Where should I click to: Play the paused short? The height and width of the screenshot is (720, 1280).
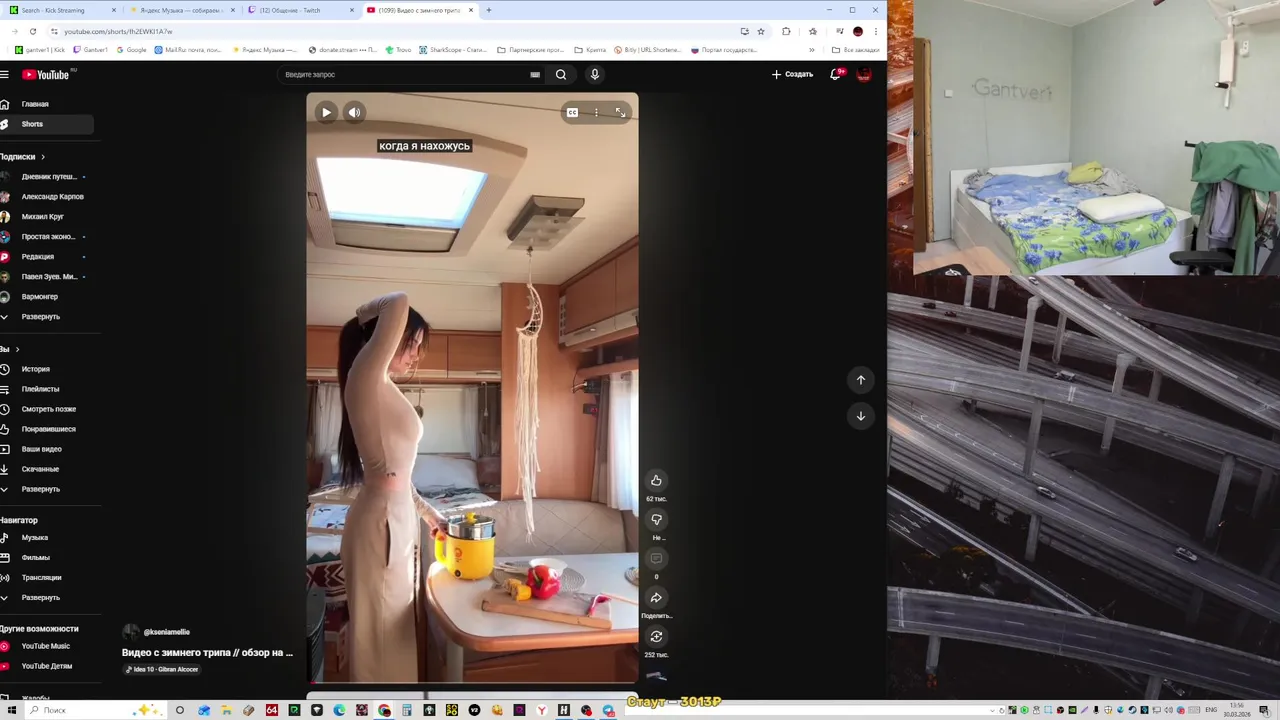coord(326,112)
